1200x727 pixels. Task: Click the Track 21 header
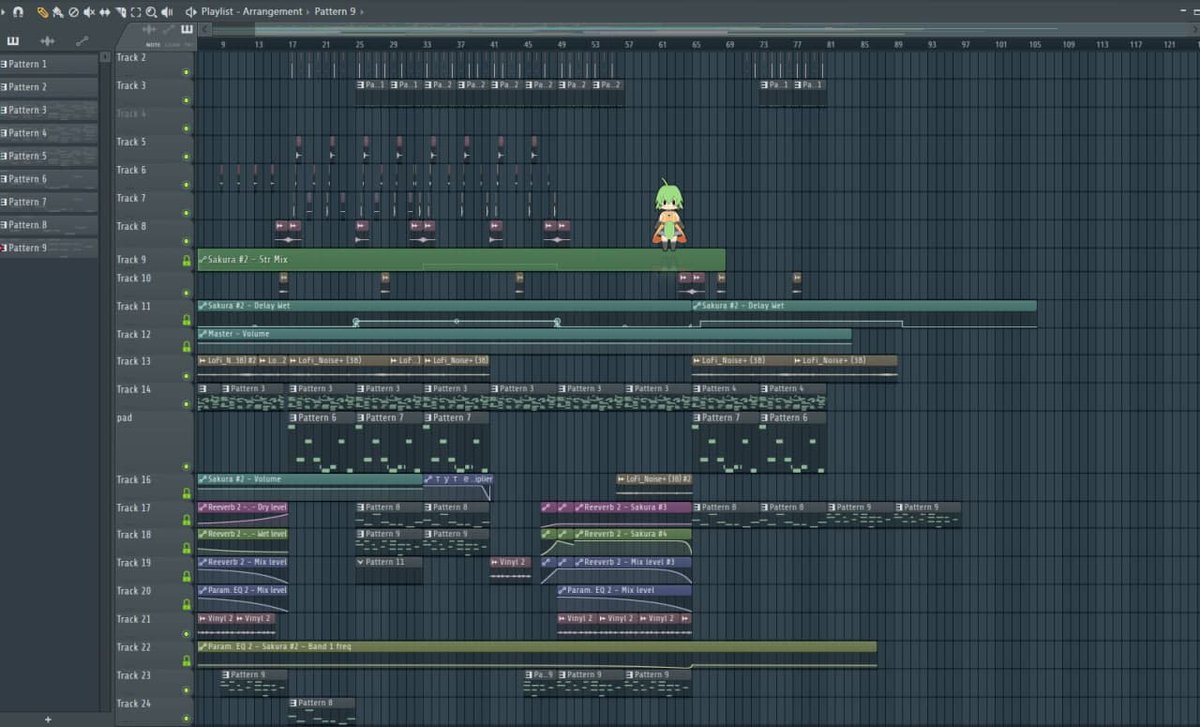click(x=154, y=626)
